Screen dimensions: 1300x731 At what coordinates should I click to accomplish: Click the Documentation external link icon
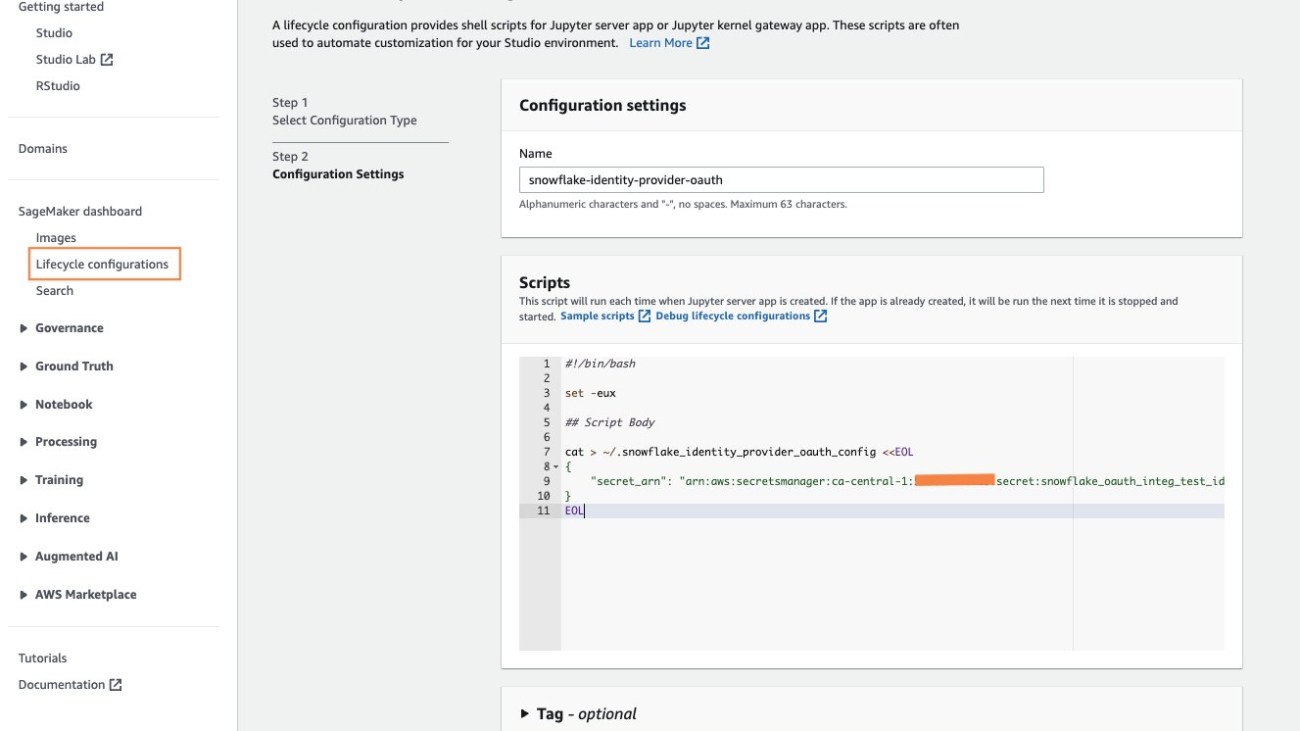click(x=116, y=685)
